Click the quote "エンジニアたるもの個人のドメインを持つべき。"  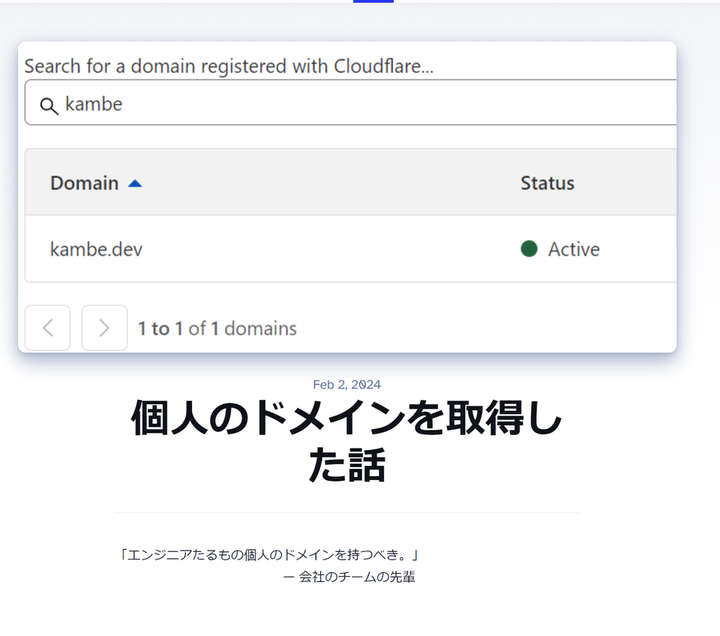pyautogui.click(x=268, y=554)
